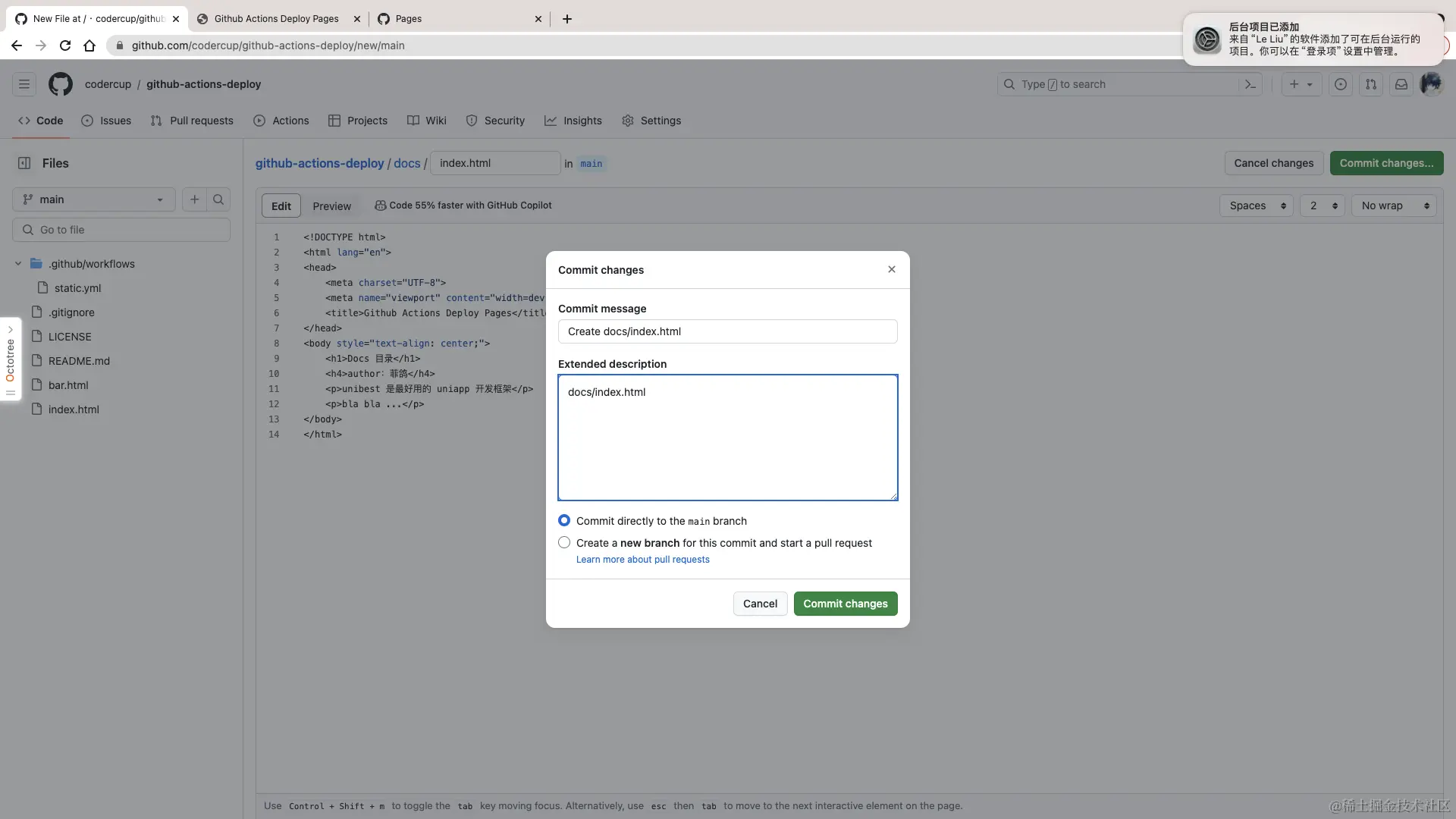Click the GitHub Copilot promo icon
Screen dimensions: 1456x819
pyautogui.click(x=381, y=206)
